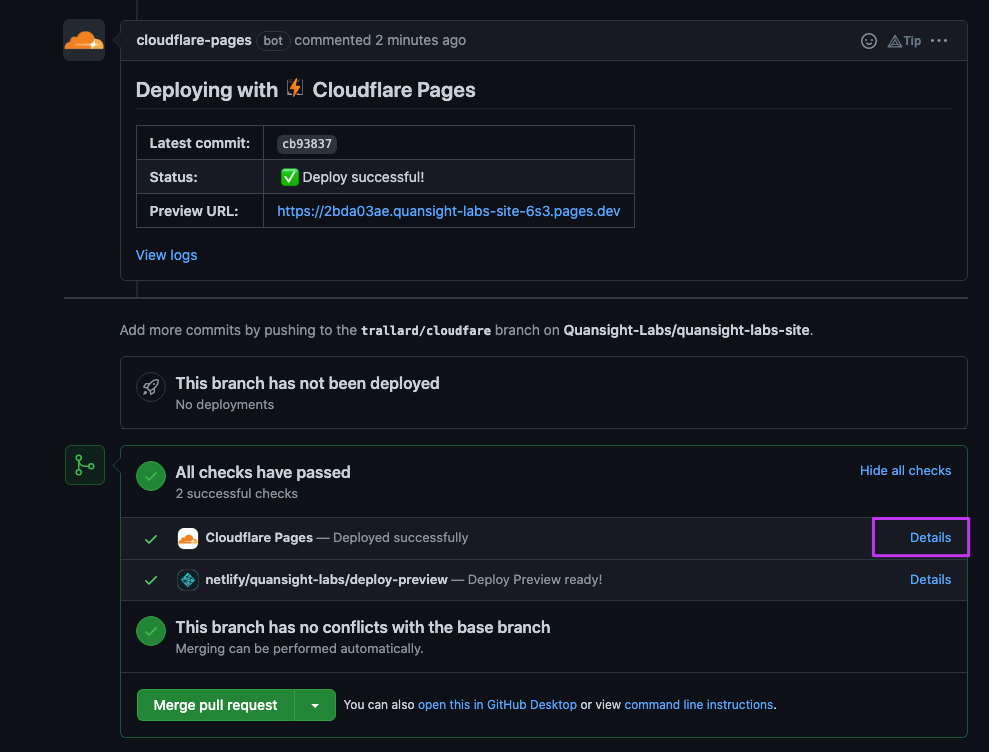Click the cb93837 commit hash

[x=306, y=143]
